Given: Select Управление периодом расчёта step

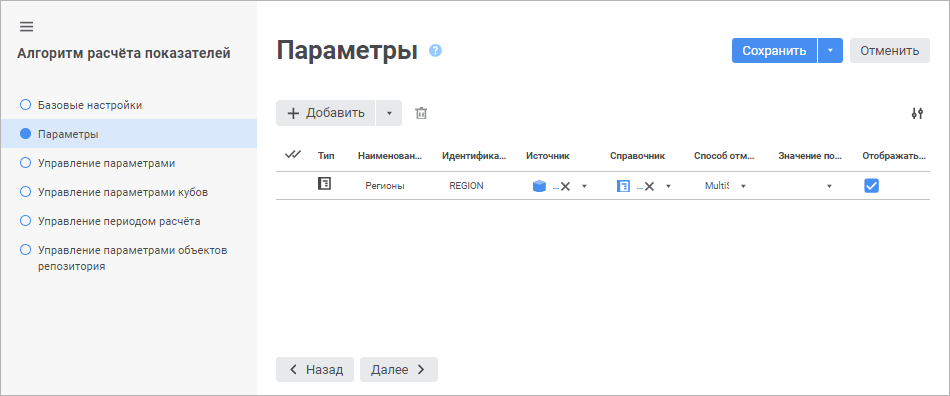Looking at the screenshot, I should pyautogui.click(x=110, y=221).
